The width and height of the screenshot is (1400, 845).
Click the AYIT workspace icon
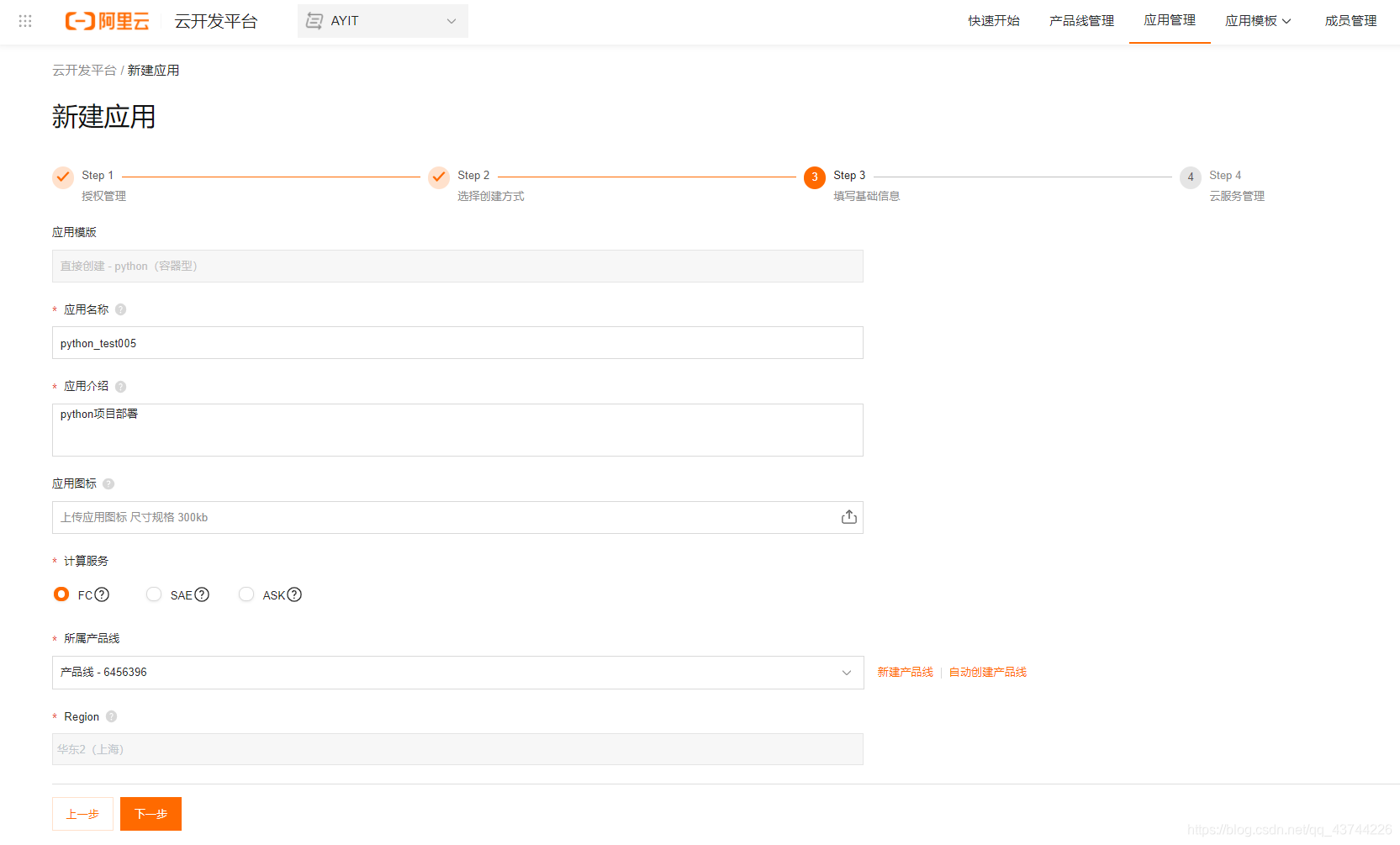coord(314,21)
